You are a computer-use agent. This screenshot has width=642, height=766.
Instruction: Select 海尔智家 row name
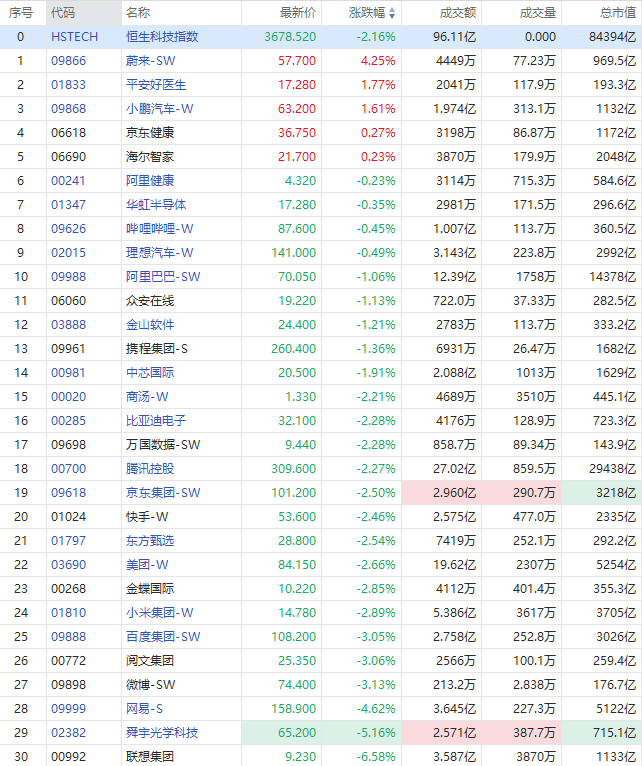(x=150, y=156)
